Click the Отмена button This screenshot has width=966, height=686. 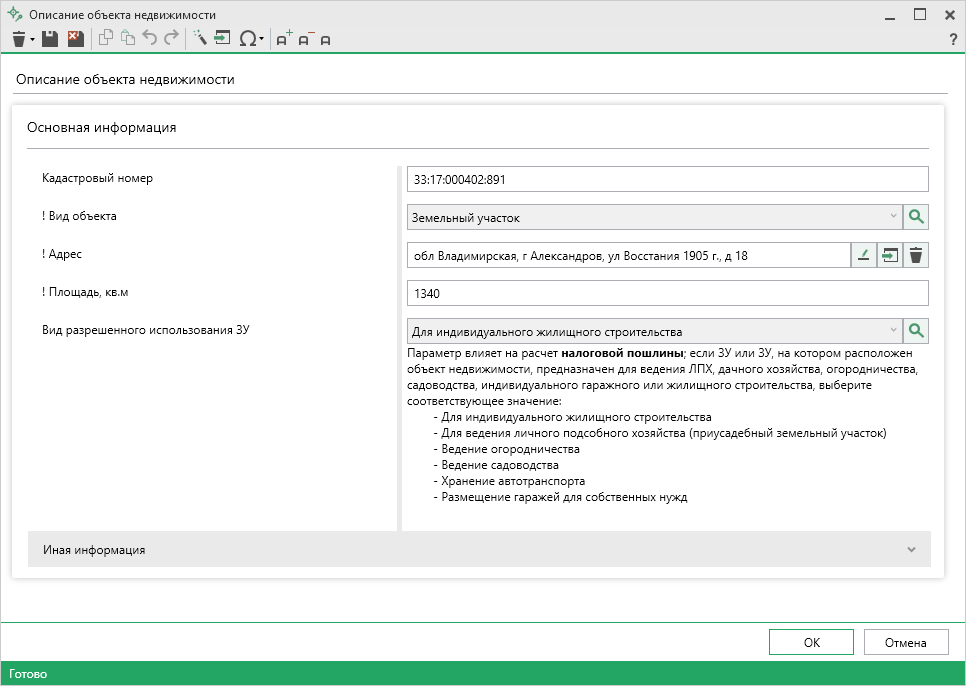pos(905,643)
